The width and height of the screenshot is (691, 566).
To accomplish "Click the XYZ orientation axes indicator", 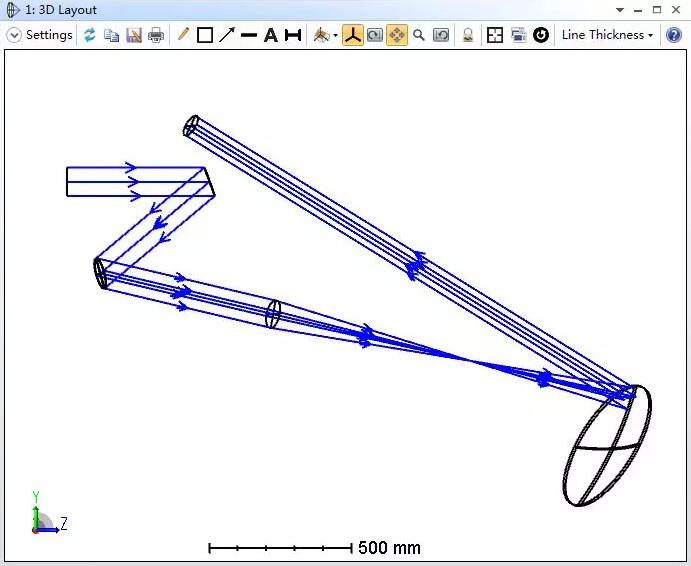I will 48,514.
